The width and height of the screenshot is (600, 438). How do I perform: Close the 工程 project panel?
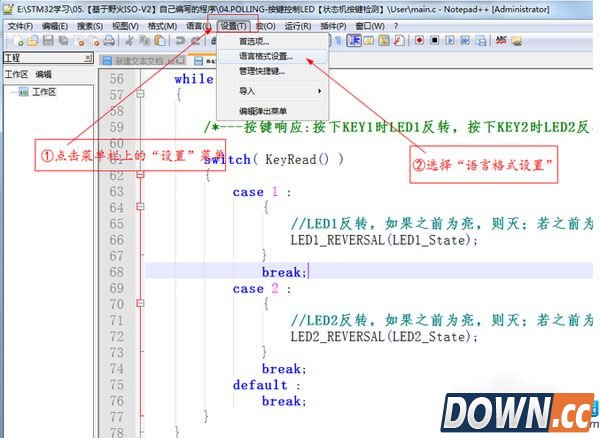88,58
